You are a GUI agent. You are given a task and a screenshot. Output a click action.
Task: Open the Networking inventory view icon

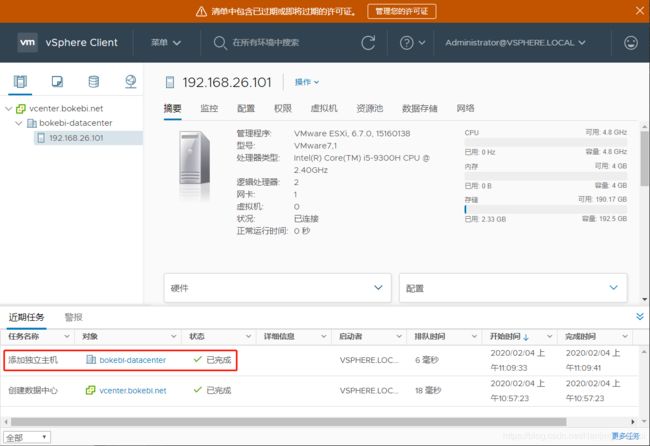[130, 81]
